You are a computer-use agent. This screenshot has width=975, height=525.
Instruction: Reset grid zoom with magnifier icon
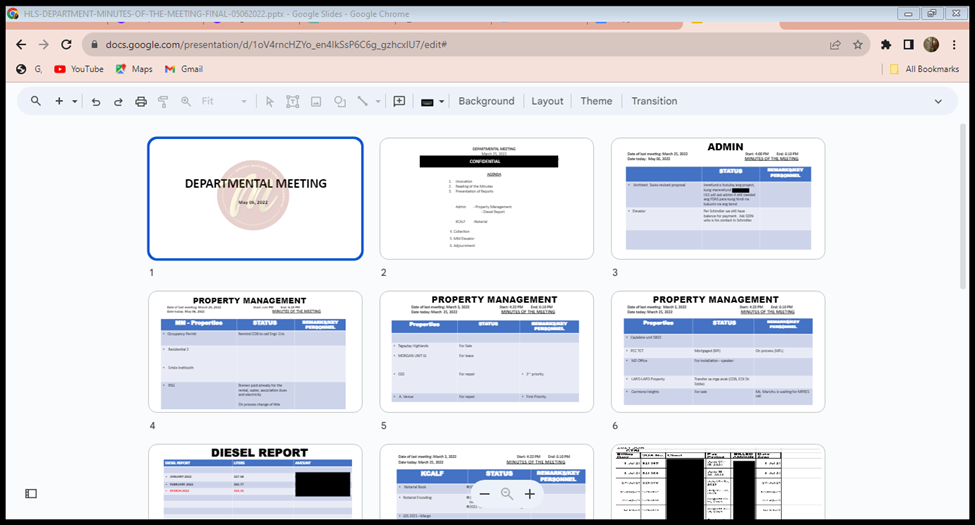click(507, 494)
